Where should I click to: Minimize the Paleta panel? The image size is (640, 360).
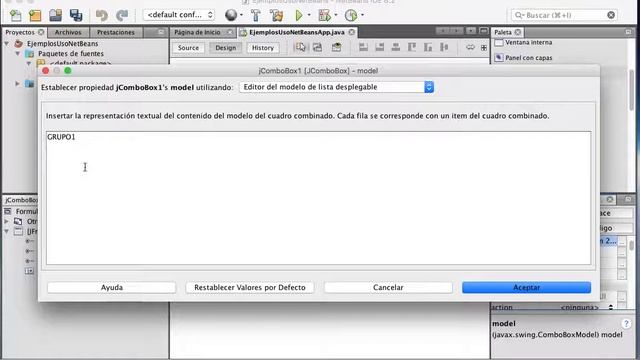628,32
